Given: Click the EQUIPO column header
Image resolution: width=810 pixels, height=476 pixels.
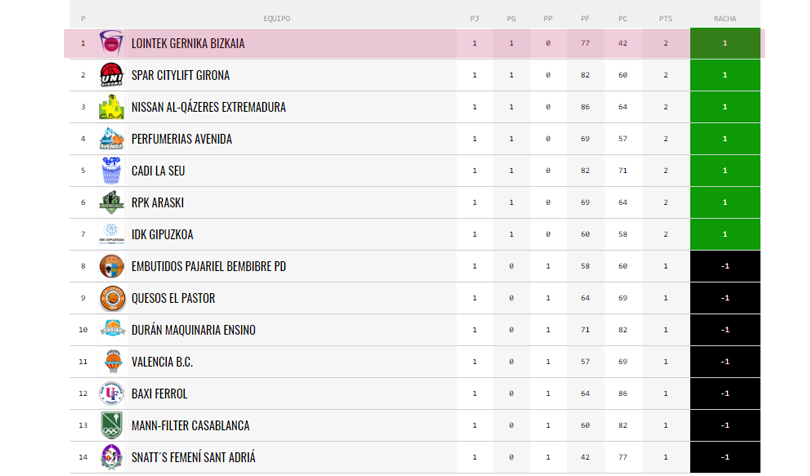Looking at the screenshot, I should tap(277, 19).
